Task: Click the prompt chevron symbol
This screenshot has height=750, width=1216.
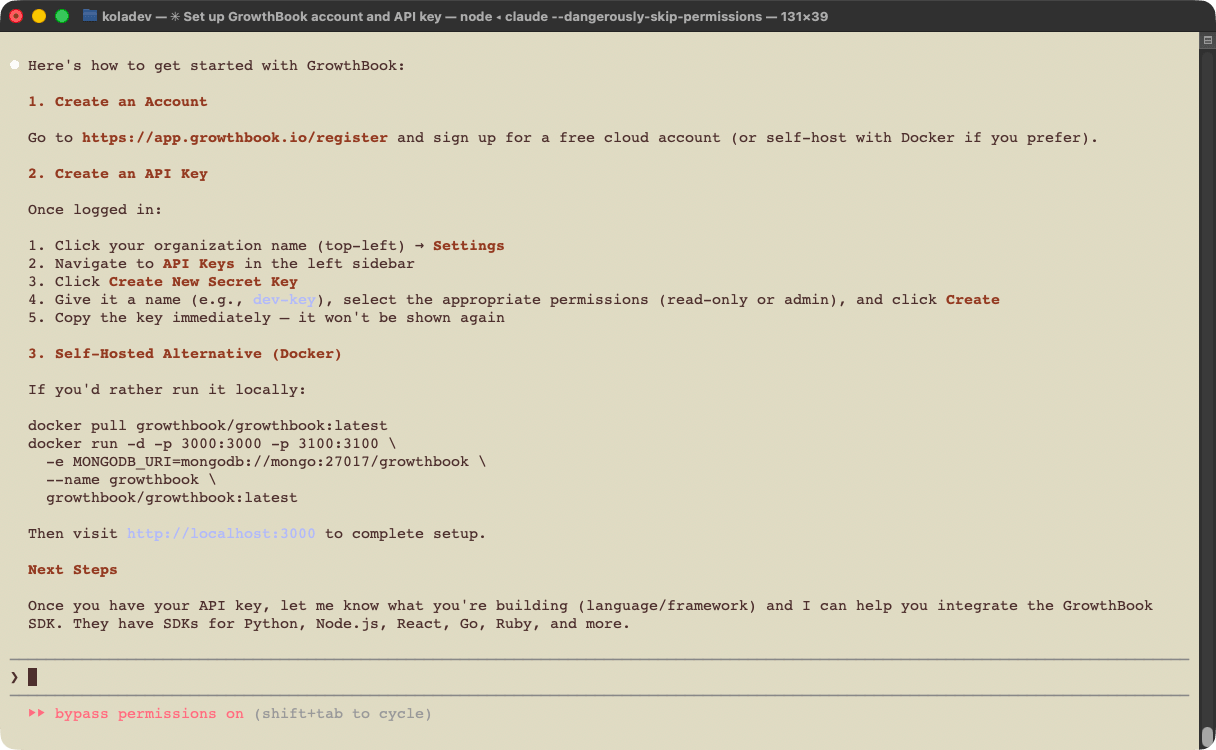Action: point(14,677)
